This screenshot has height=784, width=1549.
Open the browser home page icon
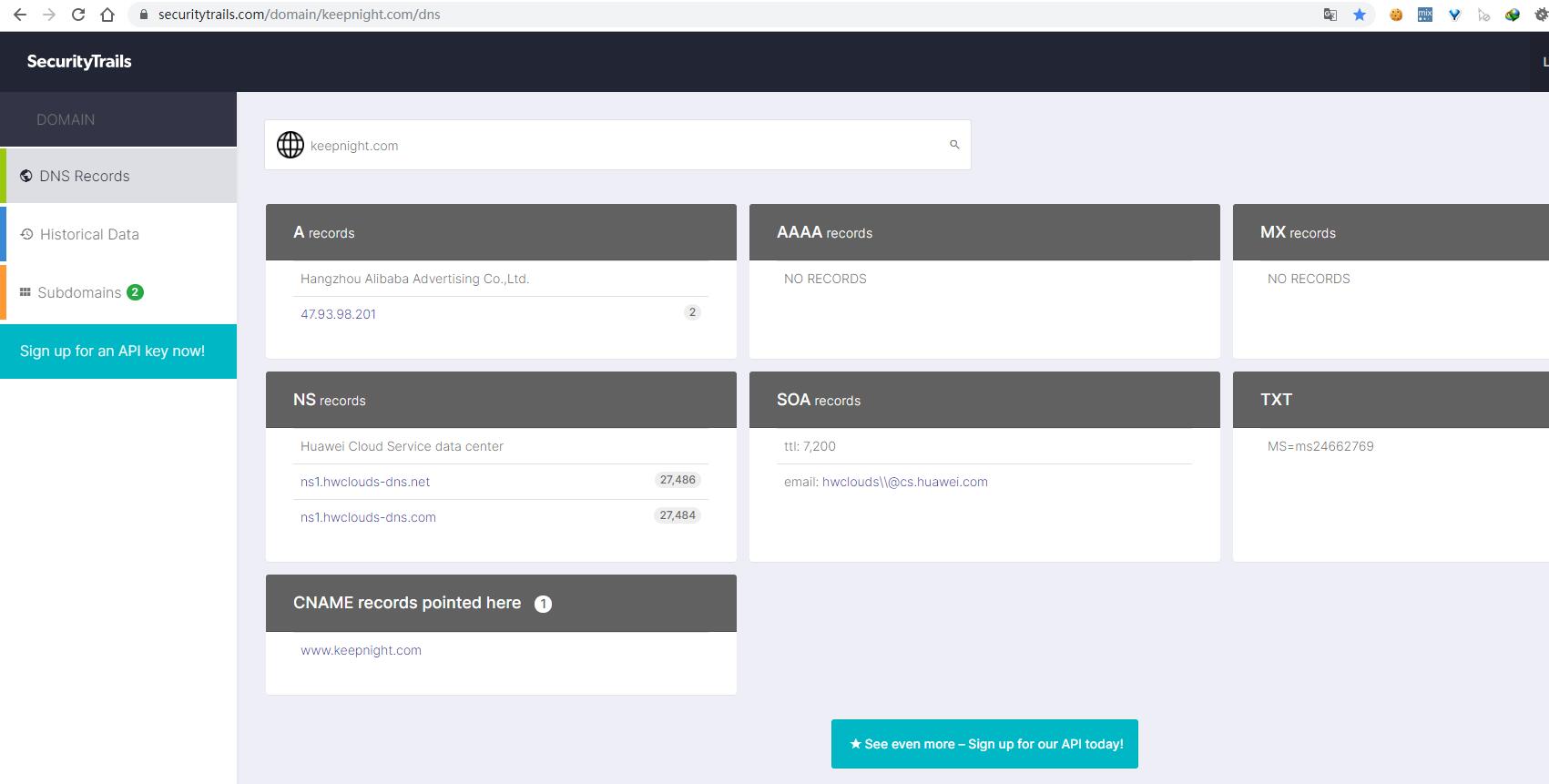click(x=107, y=15)
